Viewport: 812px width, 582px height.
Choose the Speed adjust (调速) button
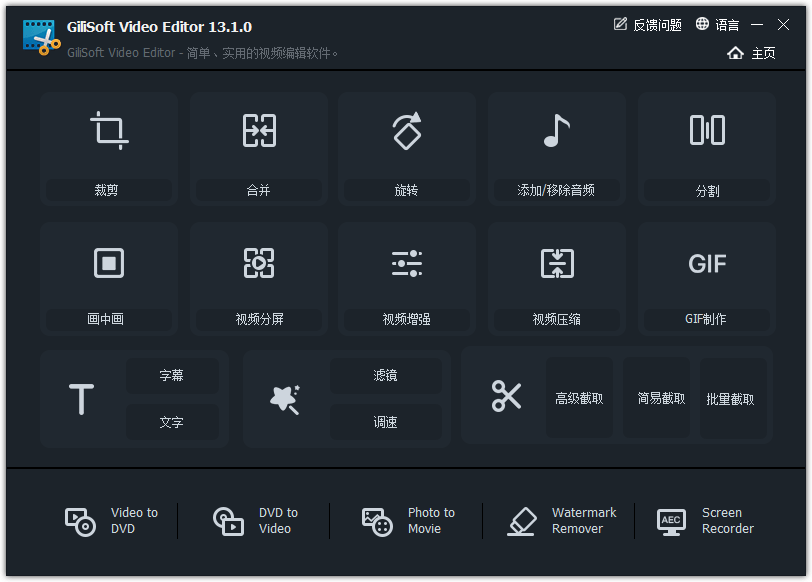pyautogui.click(x=386, y=422)
